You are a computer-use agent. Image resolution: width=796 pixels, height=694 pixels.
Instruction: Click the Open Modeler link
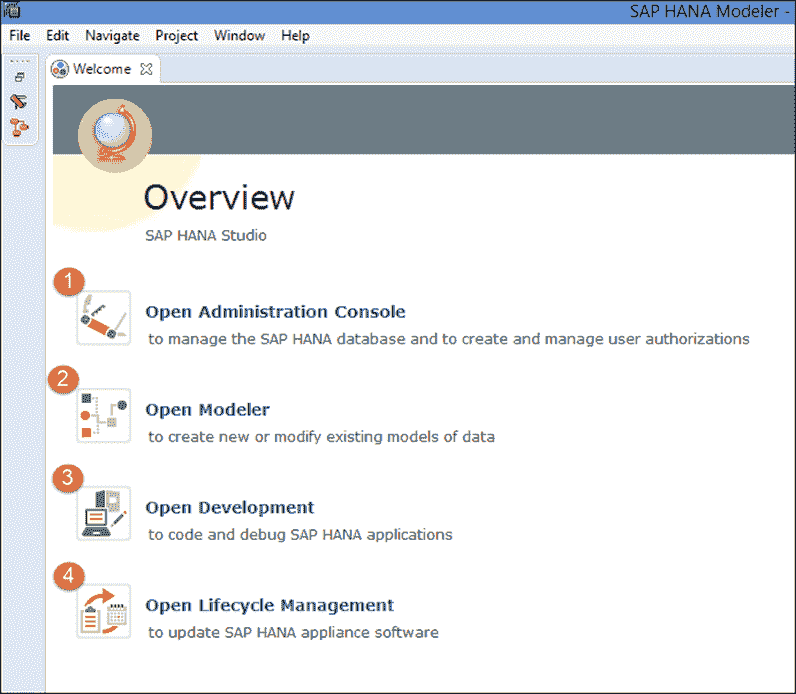click(207, 410)
